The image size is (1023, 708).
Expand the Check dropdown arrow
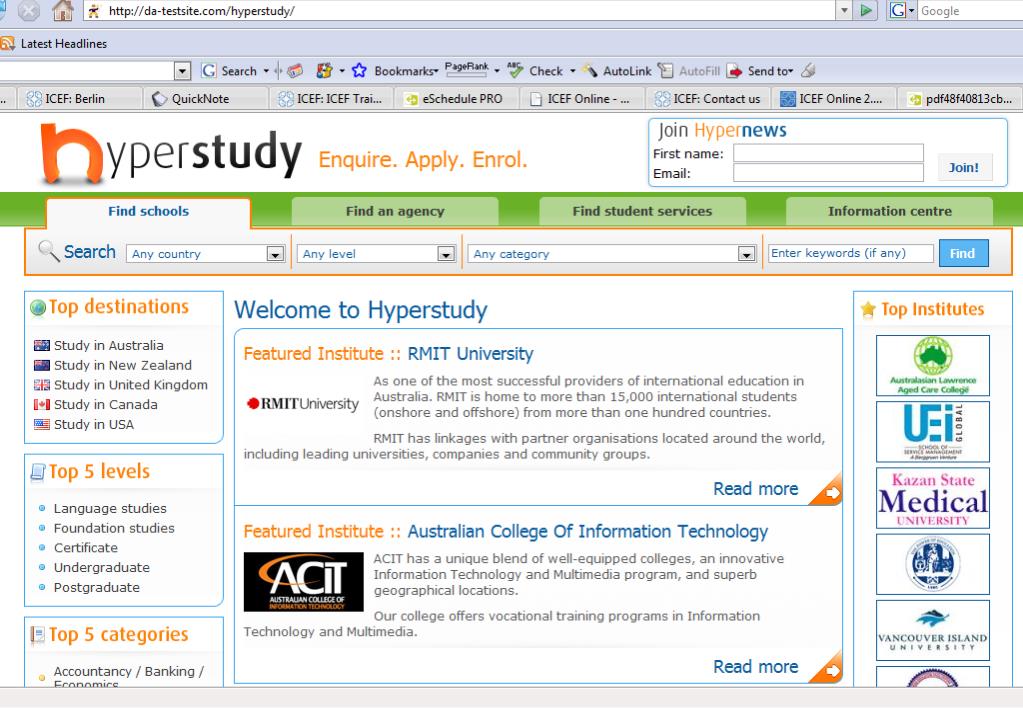coord(573,70)
